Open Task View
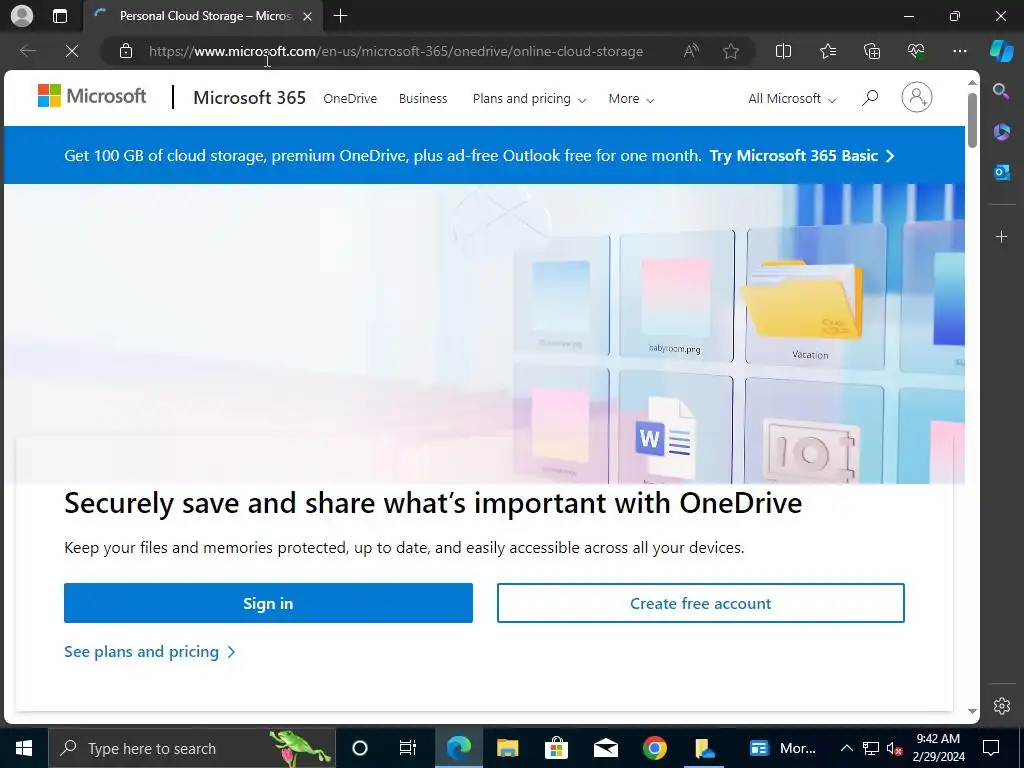Viewport: 1024px width, 768px height. [x=408, y=748]
